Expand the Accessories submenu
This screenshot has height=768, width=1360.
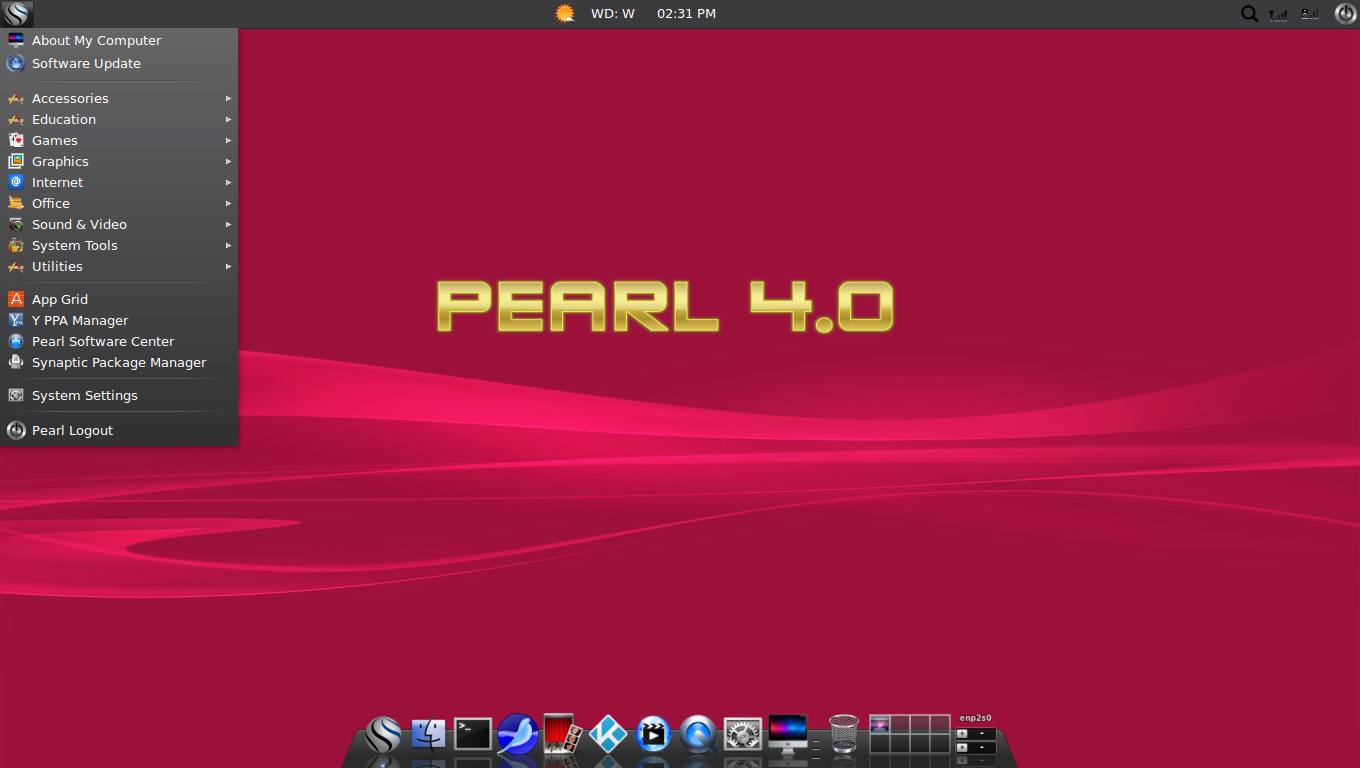[119, 98]
